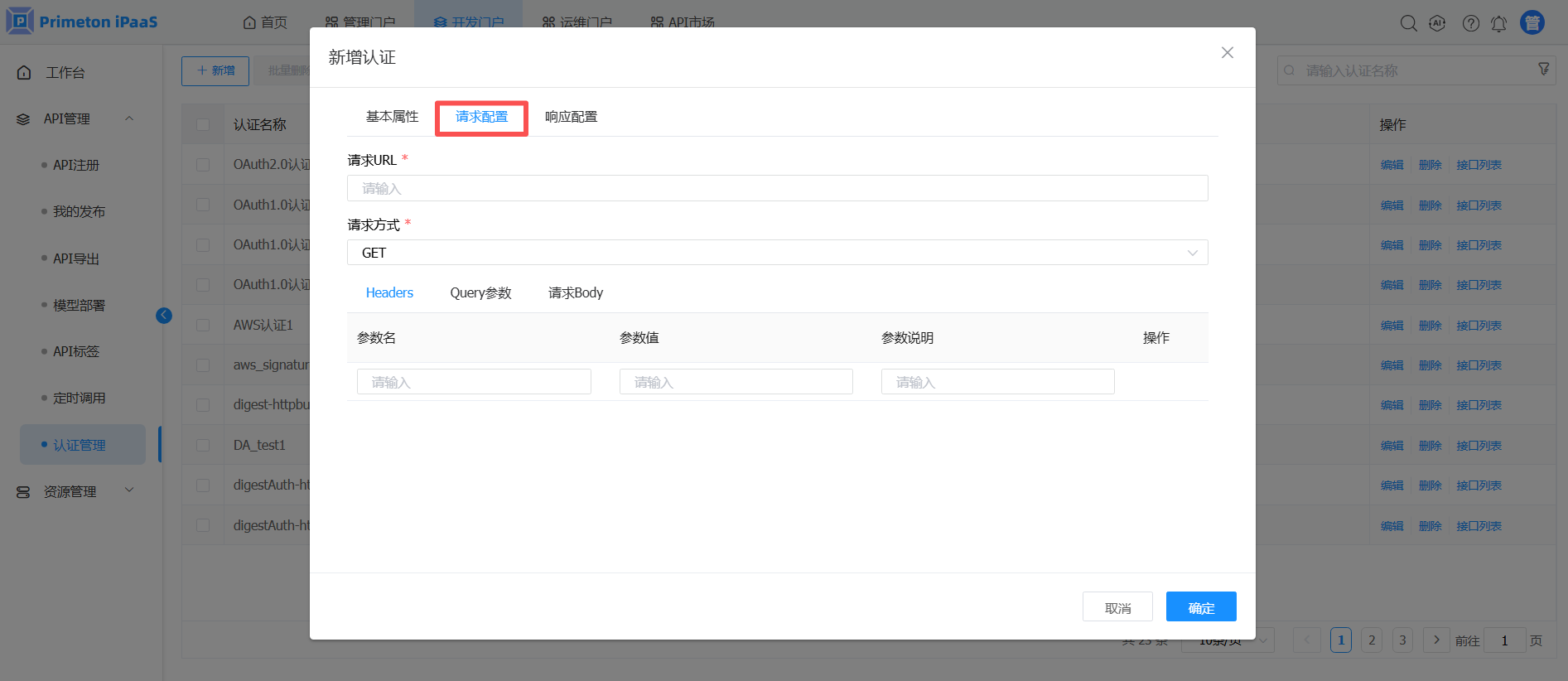Click the user avatar icon

(x=1532, y=22)
